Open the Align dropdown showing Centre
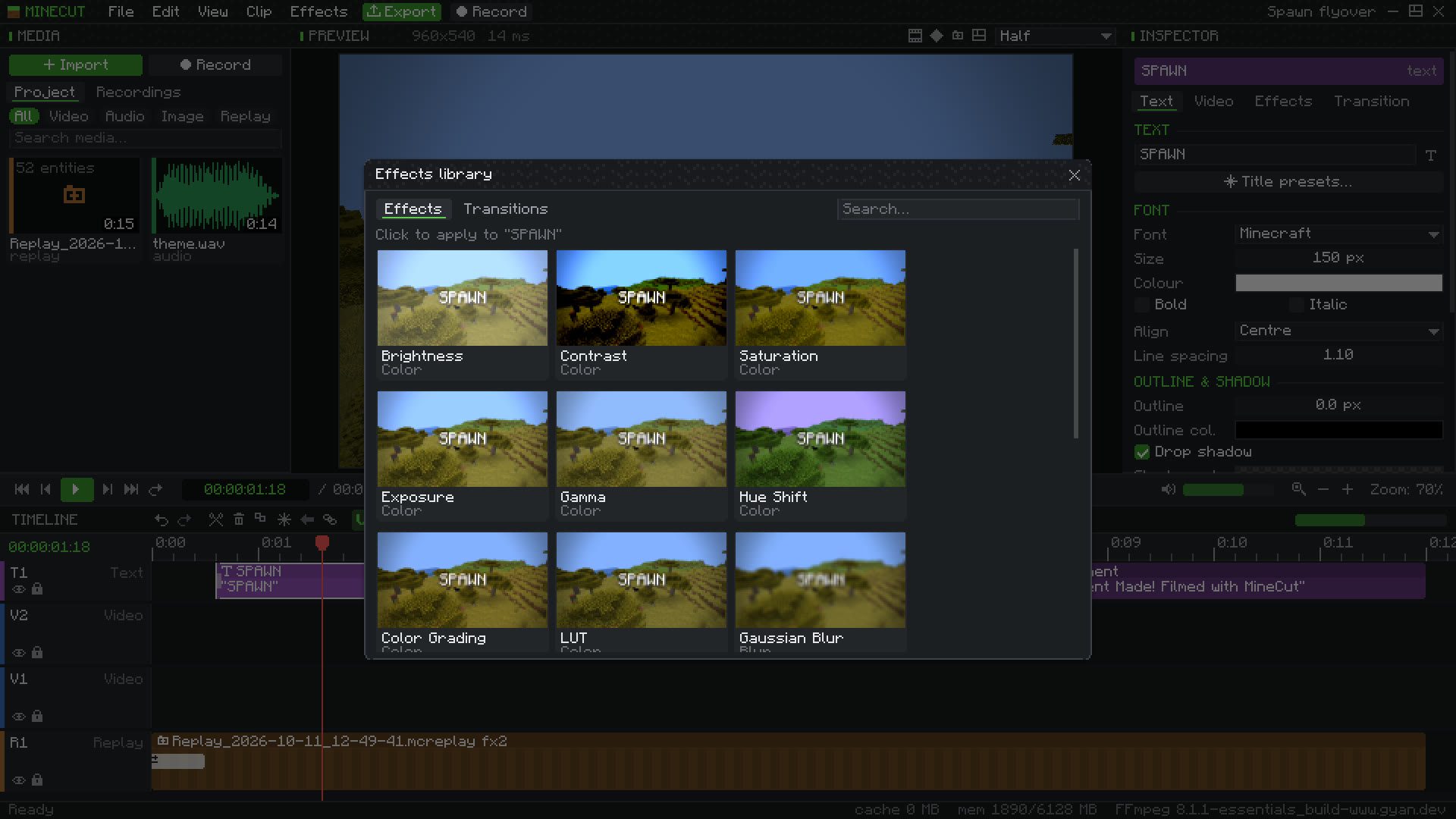This screenshot has width=1456, height=819. [1338, 331]
